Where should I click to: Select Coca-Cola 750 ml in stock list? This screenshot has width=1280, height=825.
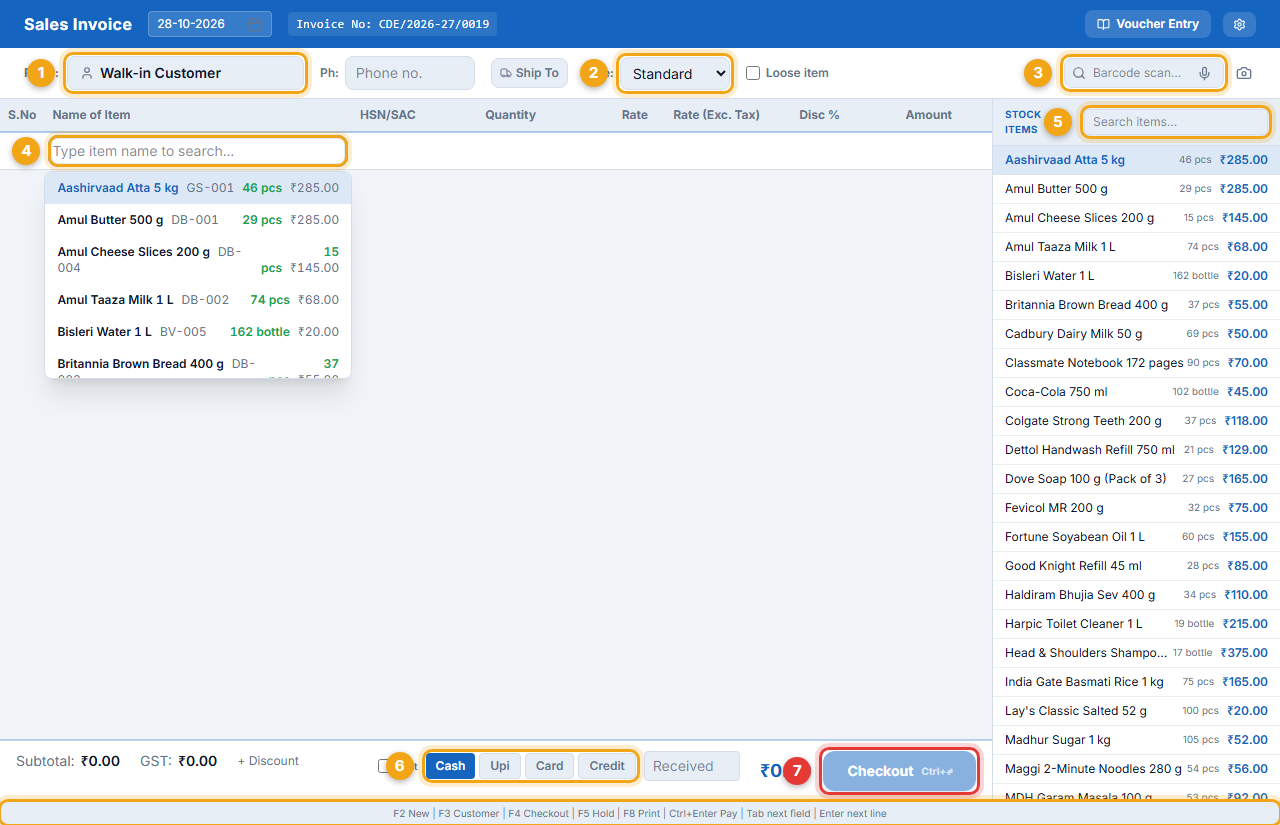1136,392
